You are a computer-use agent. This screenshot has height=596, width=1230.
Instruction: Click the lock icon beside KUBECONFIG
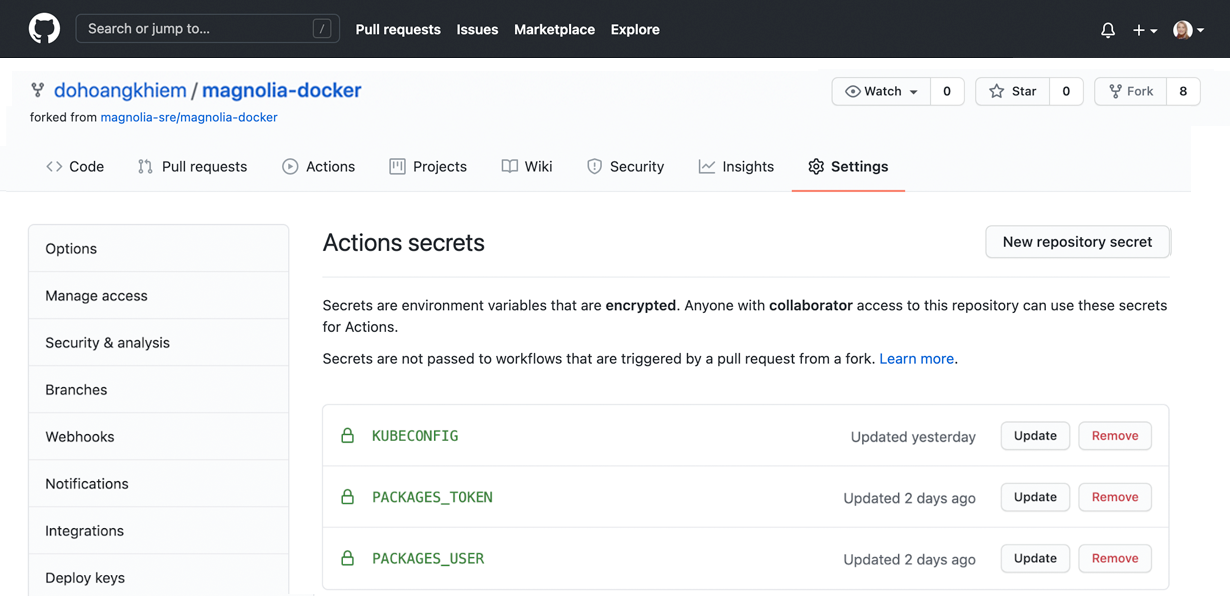coord(347,435)
